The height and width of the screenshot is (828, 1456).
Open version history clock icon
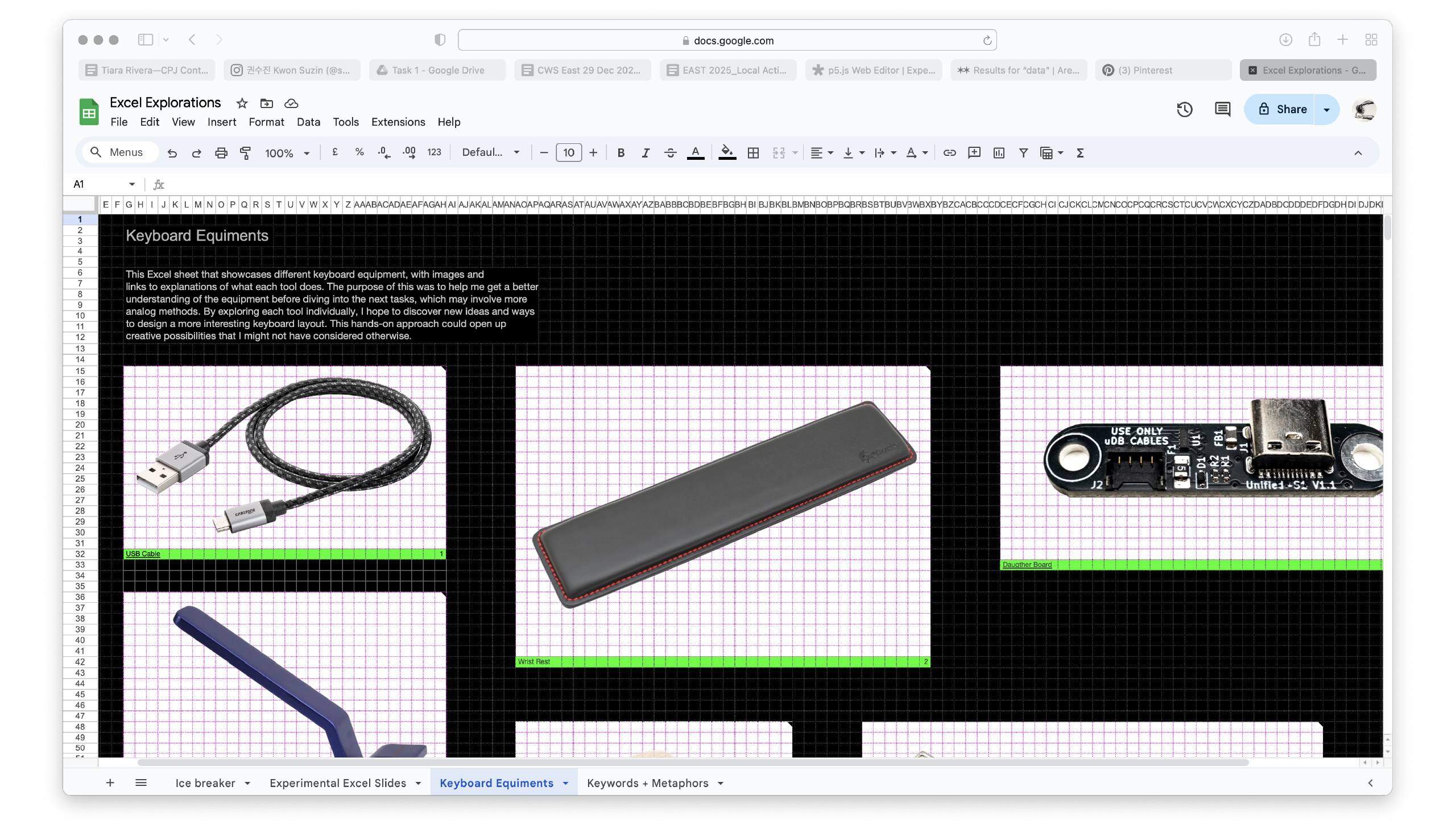(x=1184, y=109)
